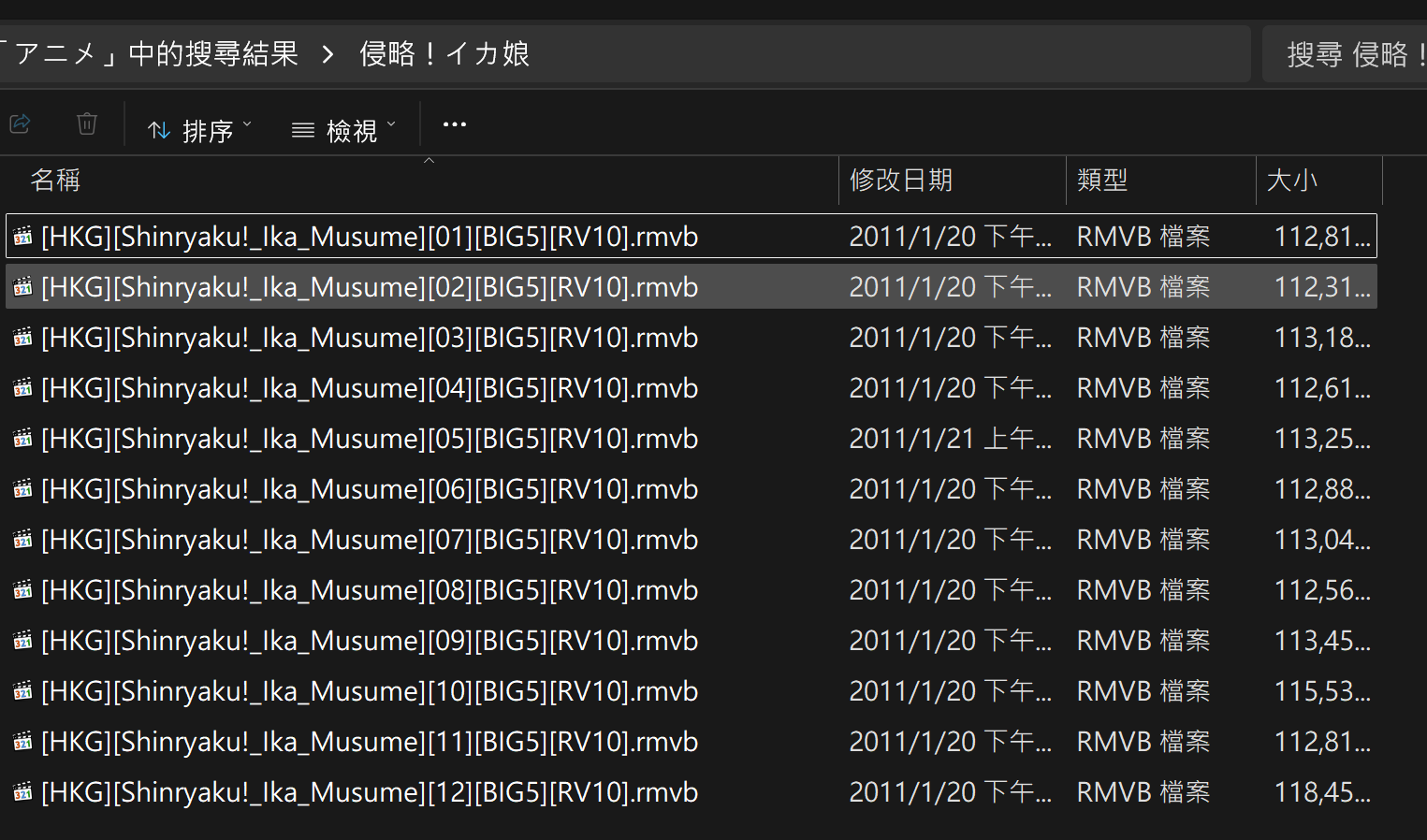Select the episode [06] rmvb file
This screenshot has width=1427, height=840.
click(x=692, y=489)
